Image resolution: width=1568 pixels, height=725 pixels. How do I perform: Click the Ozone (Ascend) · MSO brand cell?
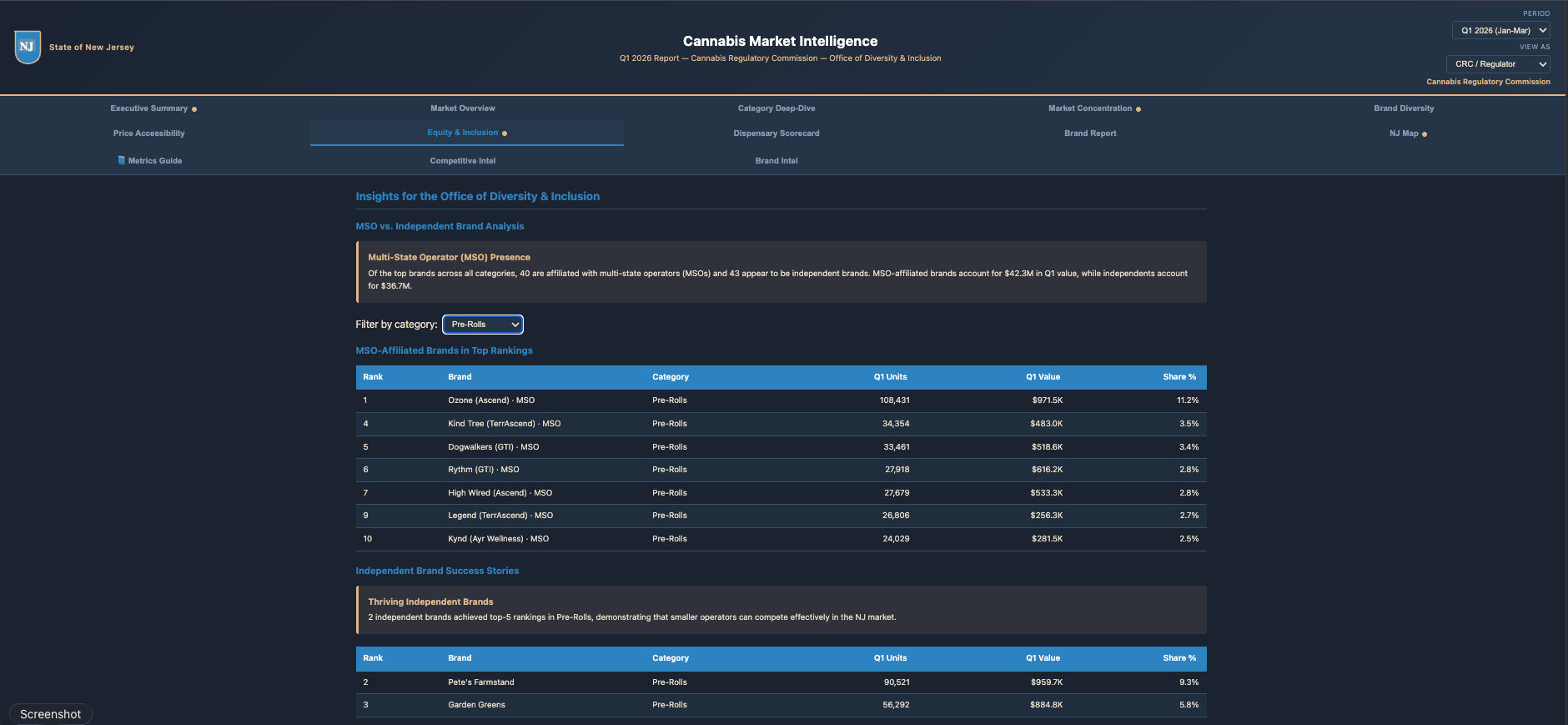(x=491, y=400)
